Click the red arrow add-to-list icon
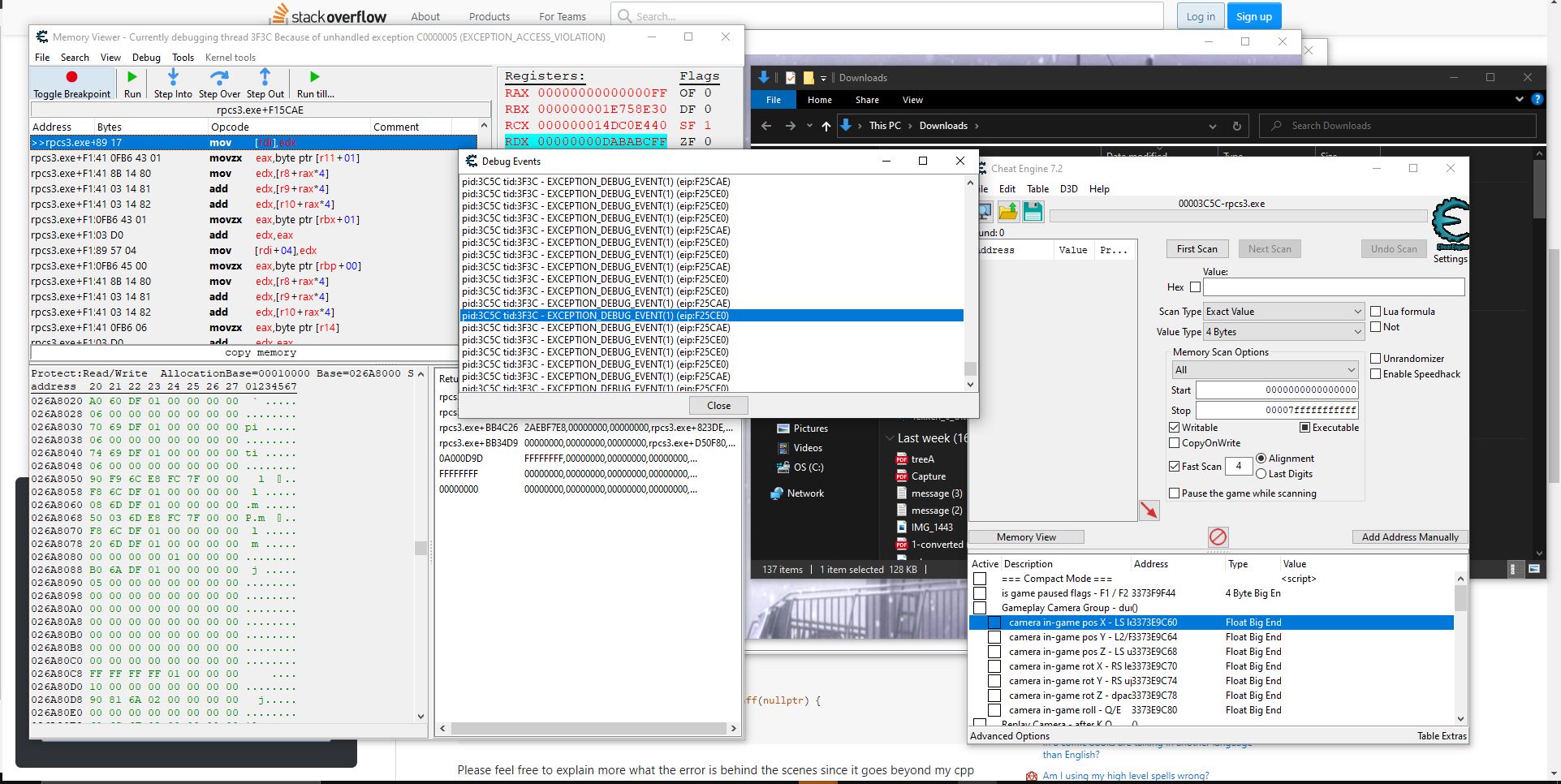Screen dimensions: 1561x784 point(1149,510)
